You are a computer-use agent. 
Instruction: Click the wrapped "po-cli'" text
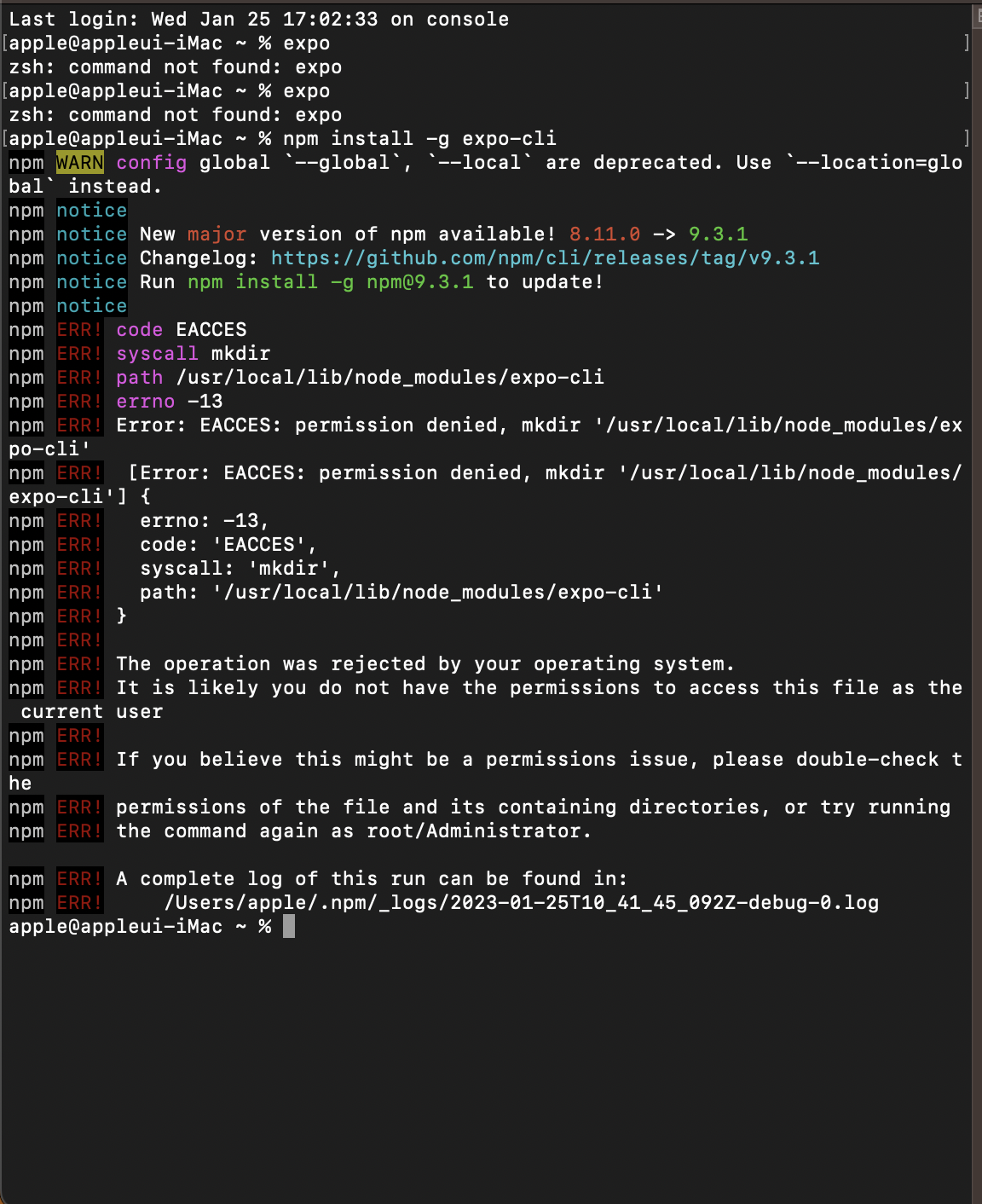click(49, 449)
